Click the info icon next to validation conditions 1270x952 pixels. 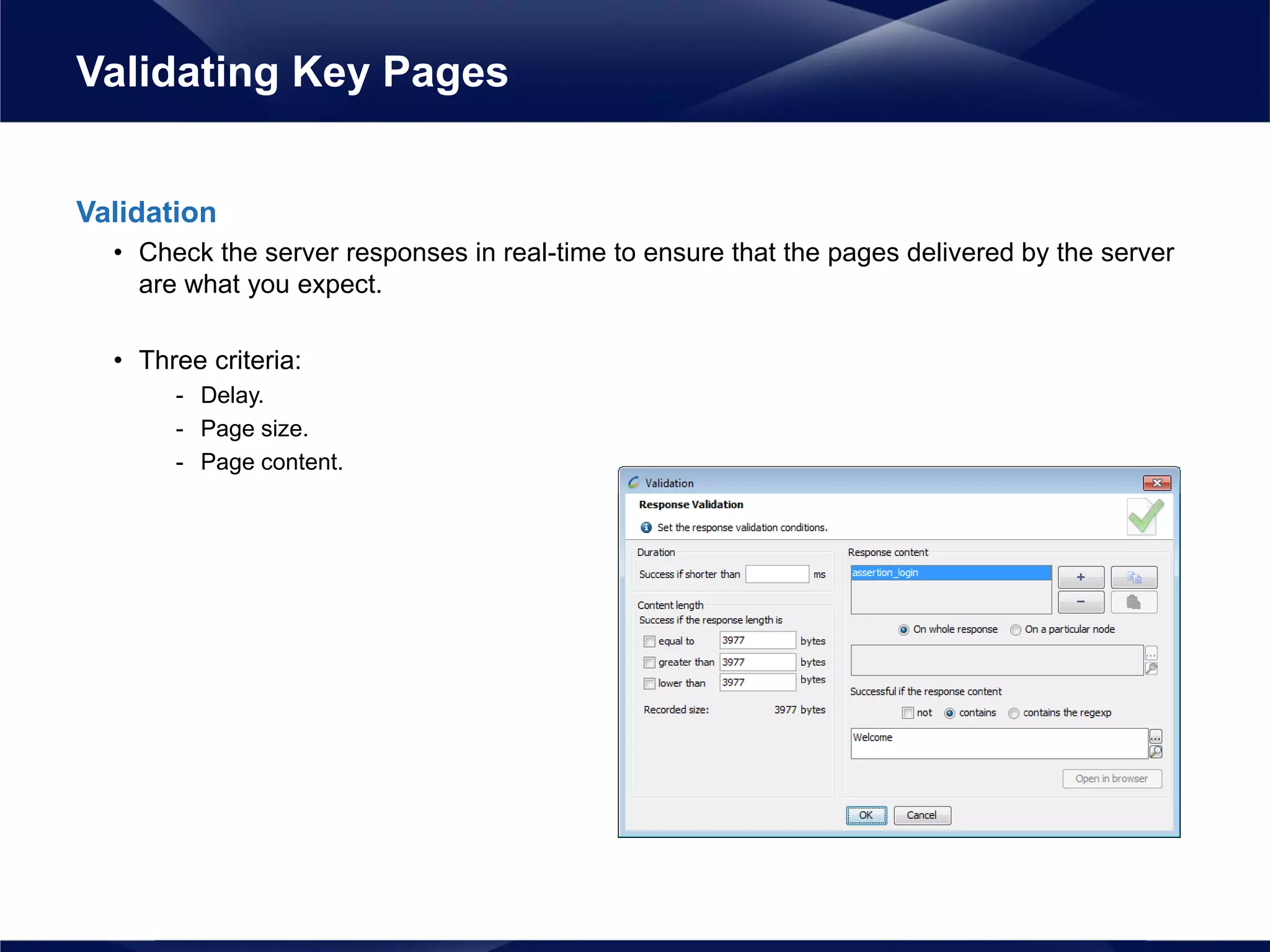[x=646, y=527]
